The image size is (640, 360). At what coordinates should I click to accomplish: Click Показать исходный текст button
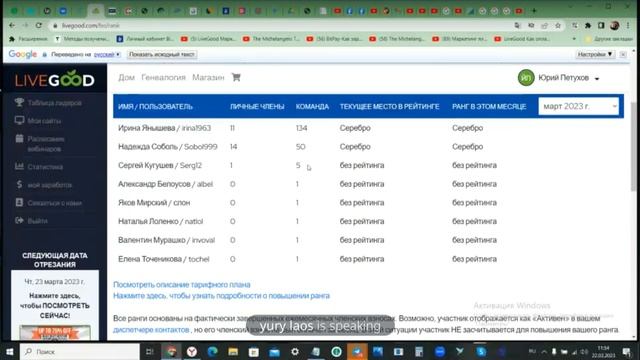(x=162, y=54)
